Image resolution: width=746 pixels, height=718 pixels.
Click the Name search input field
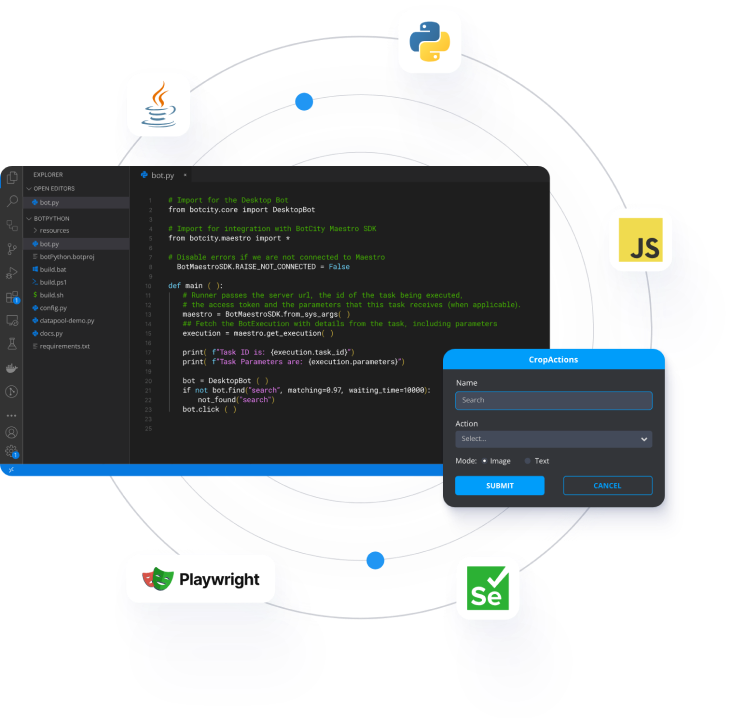click(x=553, y=400)
